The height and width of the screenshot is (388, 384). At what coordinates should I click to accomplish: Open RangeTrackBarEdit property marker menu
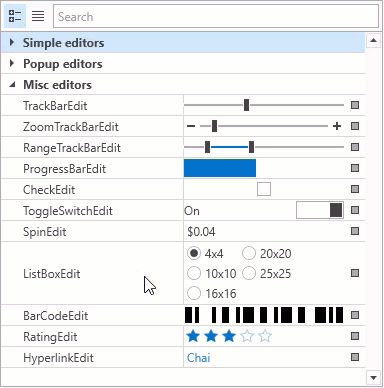(x=355, y=147)
